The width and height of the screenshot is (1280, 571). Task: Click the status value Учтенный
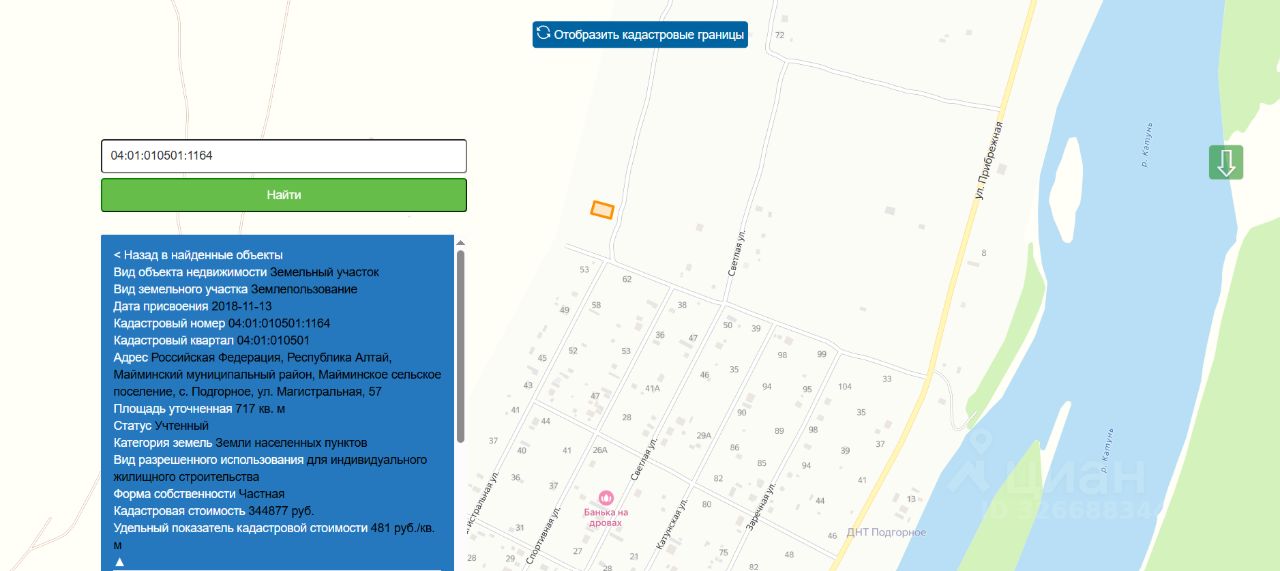click(x=182, y=426)
